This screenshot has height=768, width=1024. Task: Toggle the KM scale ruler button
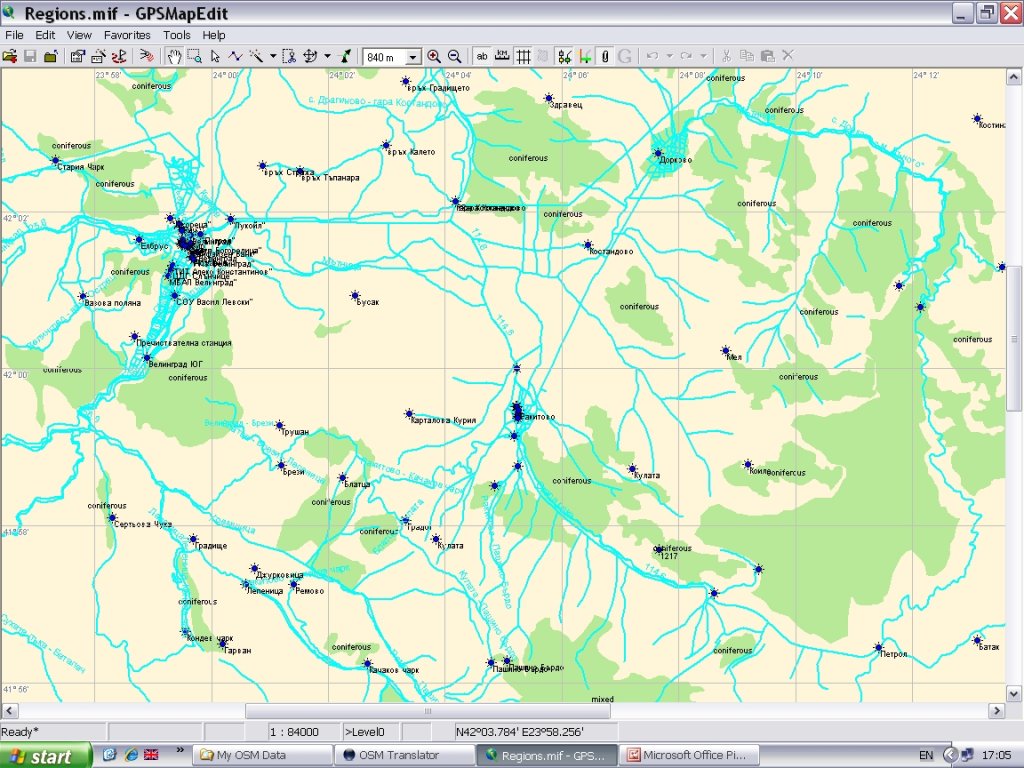tap(502, 56)
